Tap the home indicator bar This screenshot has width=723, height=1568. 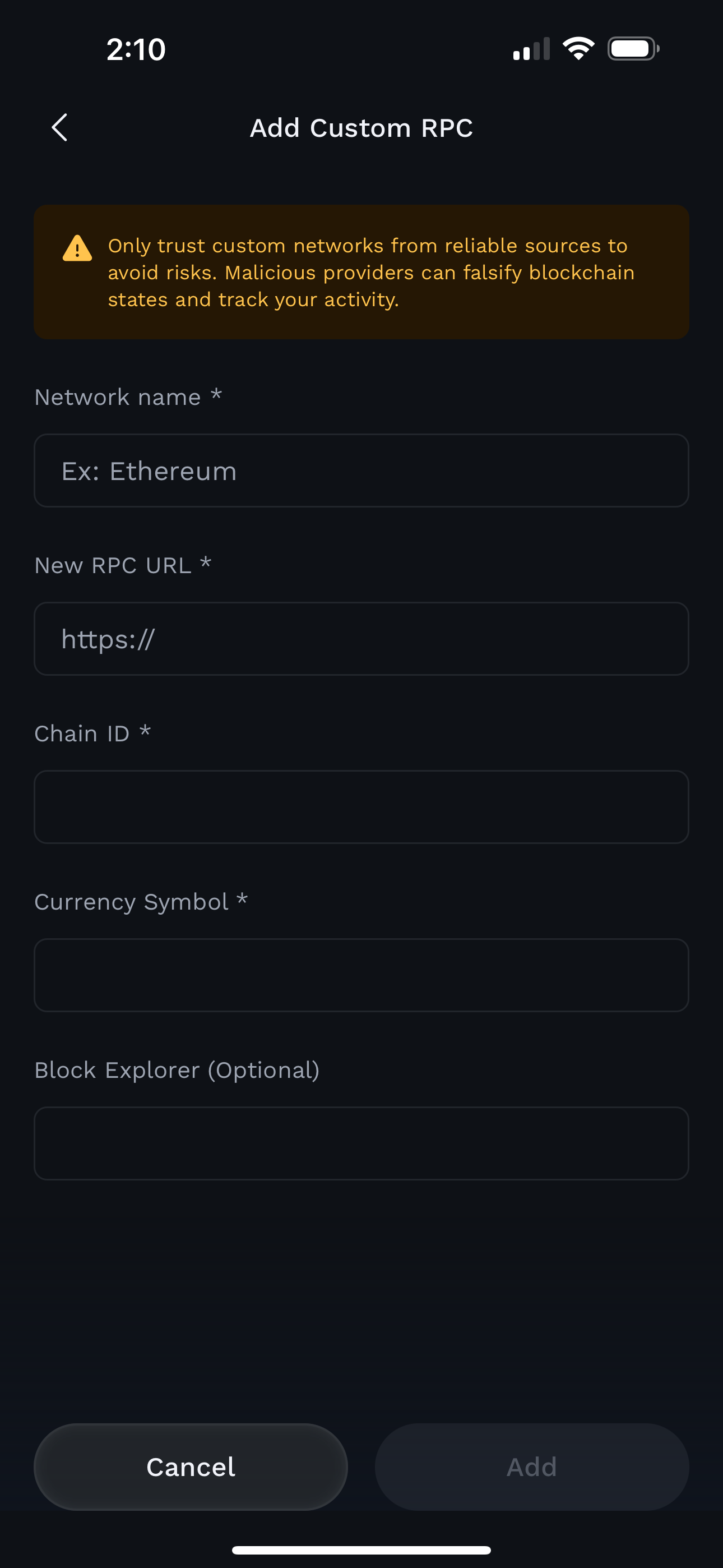361,1549
